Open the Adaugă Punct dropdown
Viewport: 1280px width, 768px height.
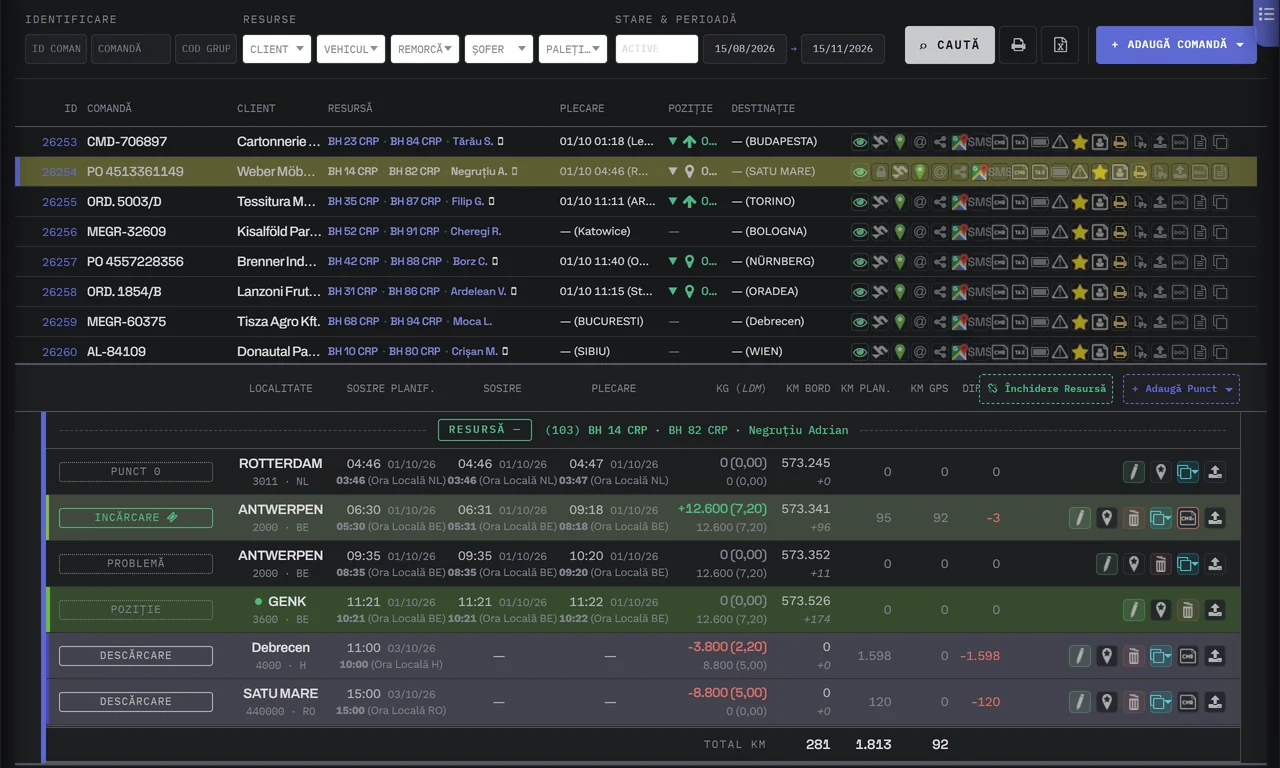(1181, 389)
